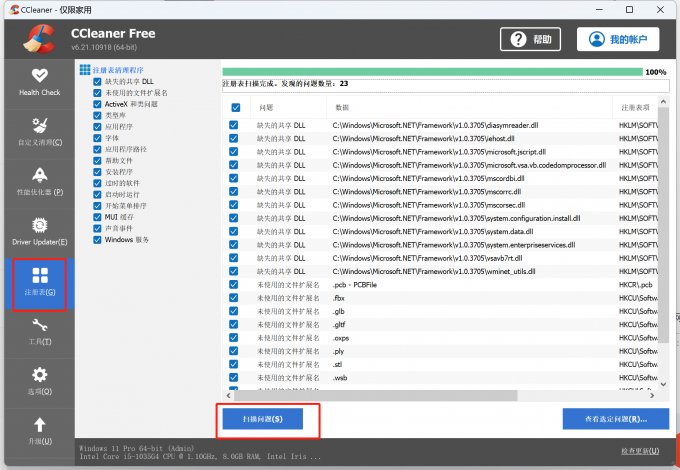
Task: Open 选项(O) options section
Action: pos(39,382)
